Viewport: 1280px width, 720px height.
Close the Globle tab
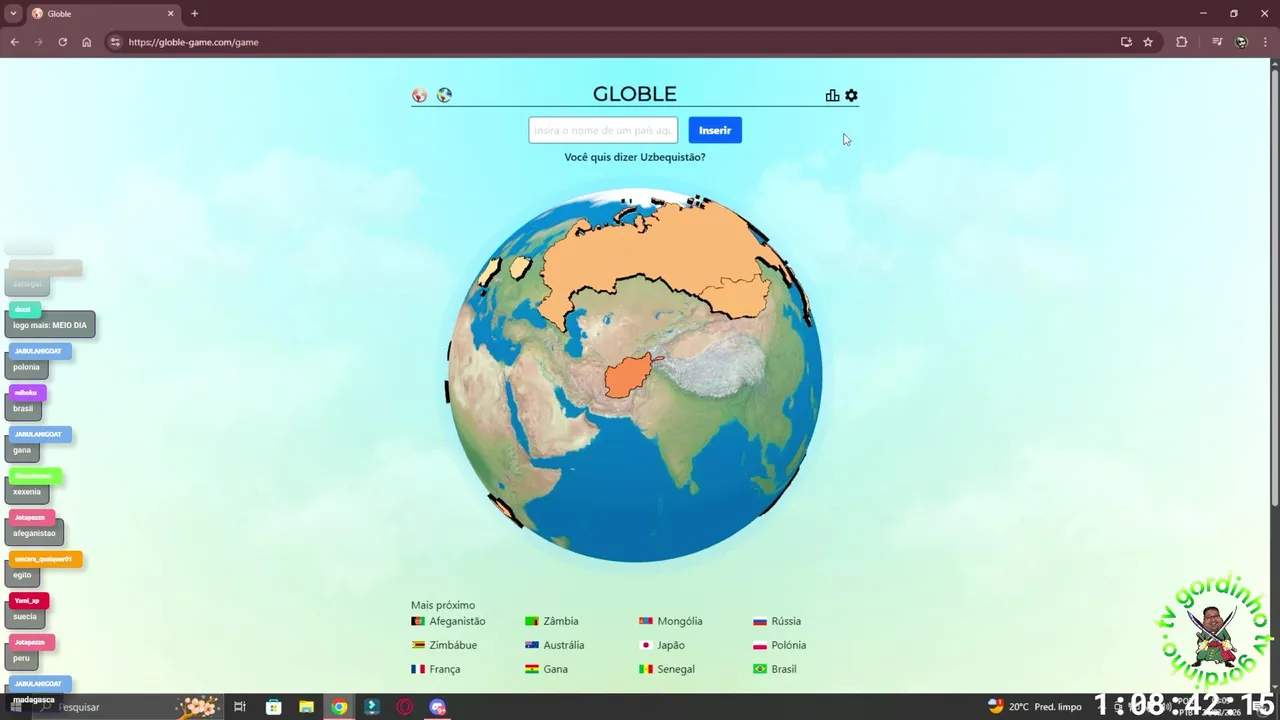[x=170, y=14]
